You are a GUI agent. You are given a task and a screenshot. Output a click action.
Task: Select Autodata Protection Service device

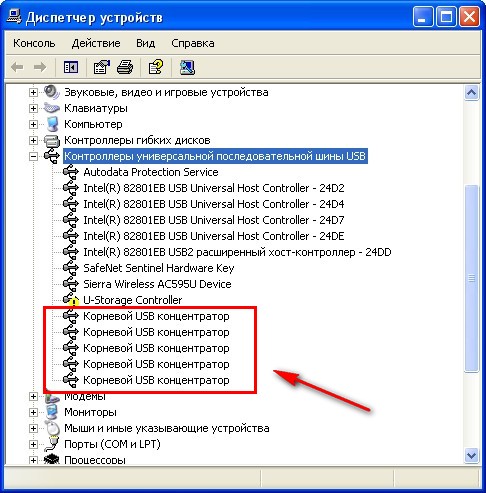(151, 172)
